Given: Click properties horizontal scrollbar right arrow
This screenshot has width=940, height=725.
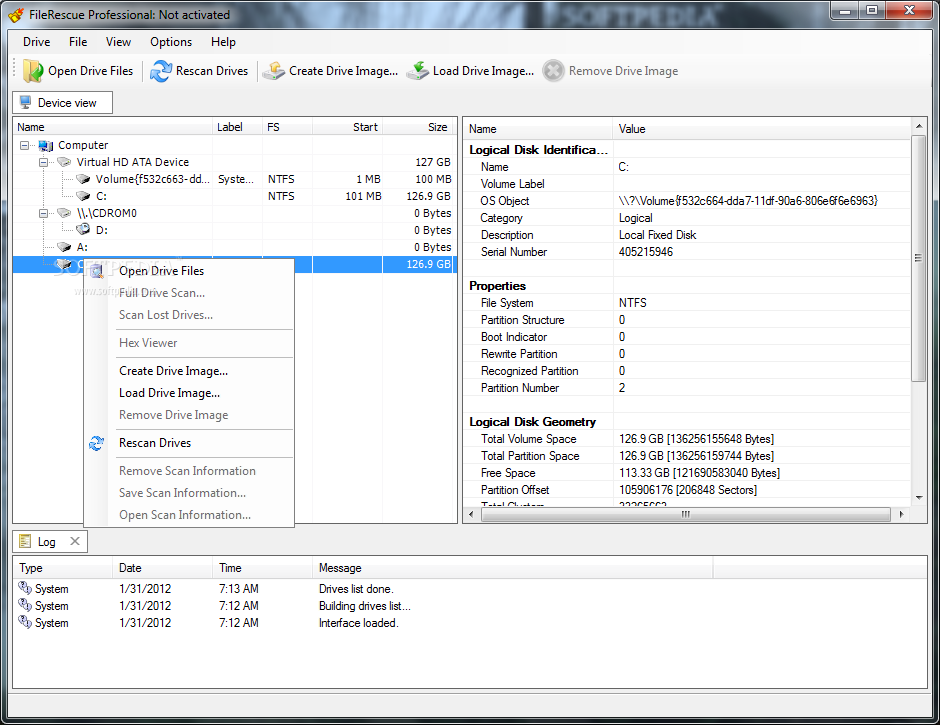Looking at the screenshot, I should (902, 515).
